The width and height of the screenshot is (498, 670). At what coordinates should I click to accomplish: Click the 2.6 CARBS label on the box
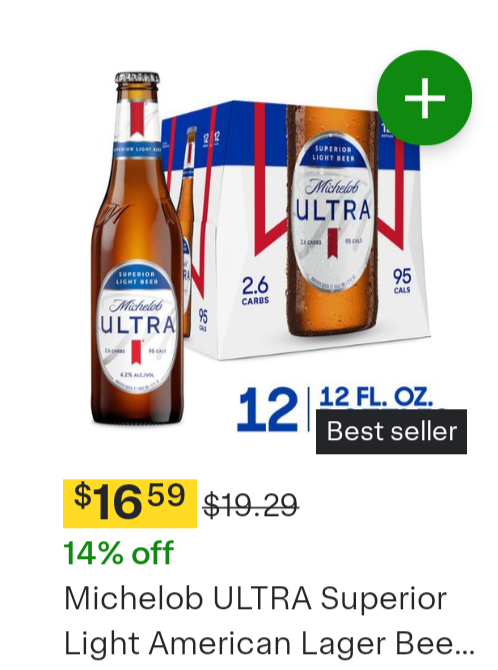pyautogui.click(x=255, y=290)
